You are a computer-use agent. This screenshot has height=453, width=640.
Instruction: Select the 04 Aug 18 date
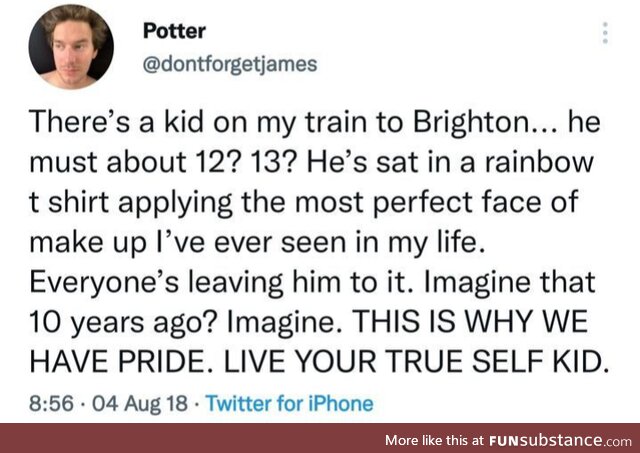[140, 404]
